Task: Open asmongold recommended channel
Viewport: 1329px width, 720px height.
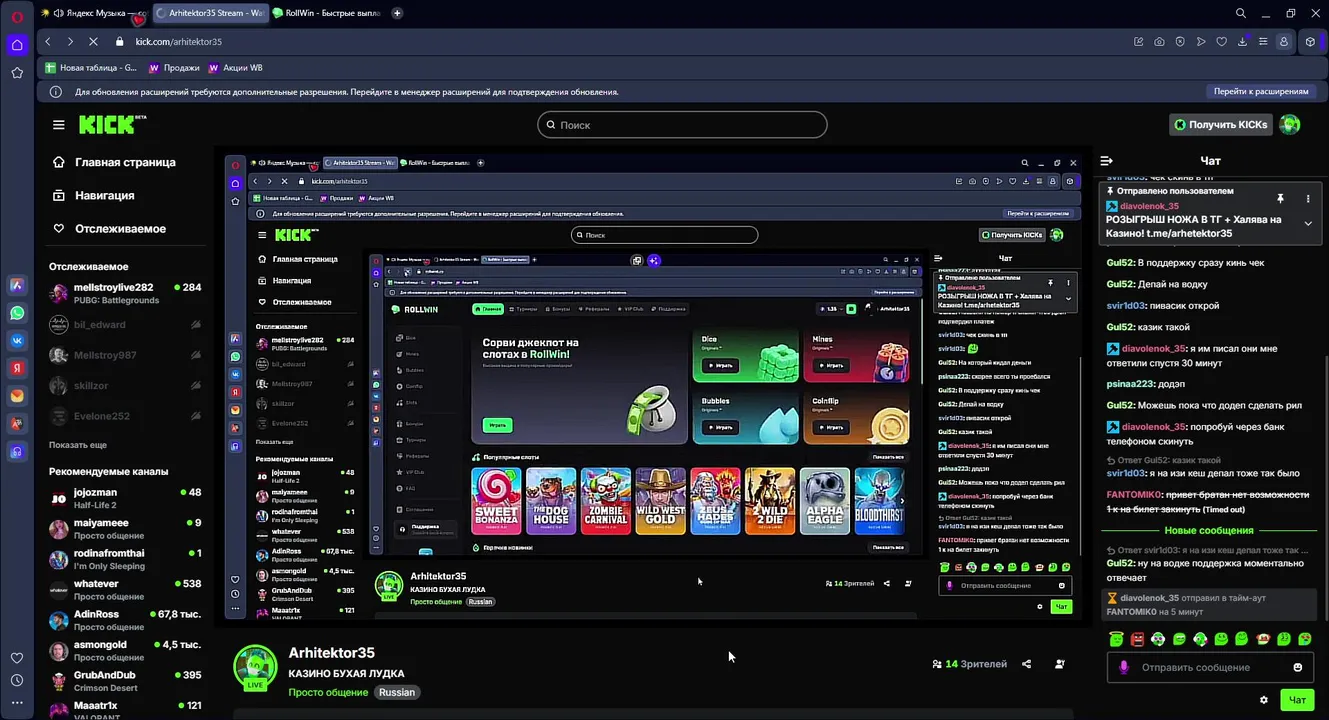Action: [125, 651]
